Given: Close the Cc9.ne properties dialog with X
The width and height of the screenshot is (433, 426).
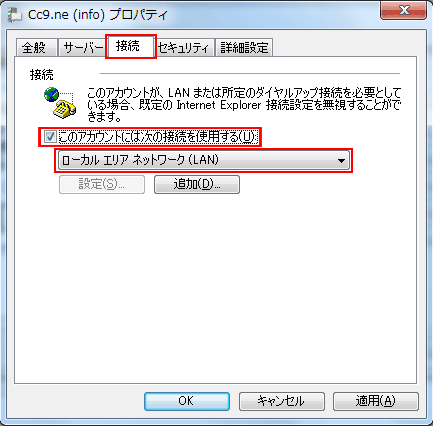Looking at the screenshot, I should [x=404, y=10].
